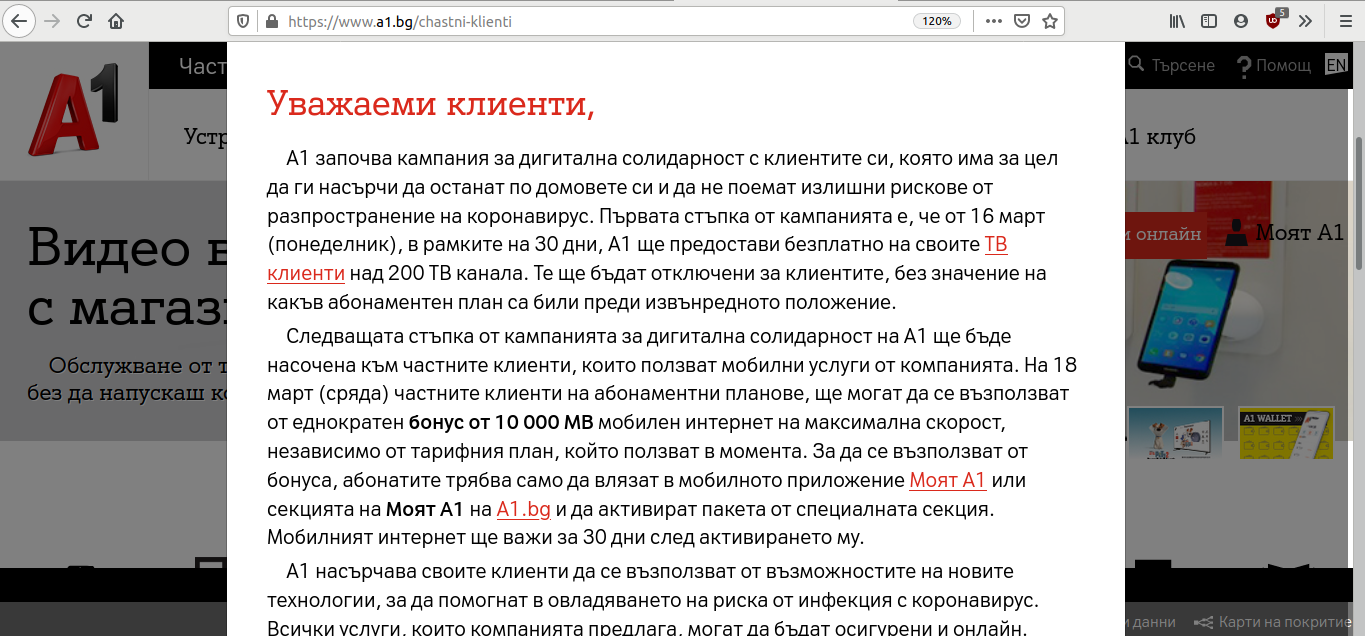This screenshot has height=636, width=1365.
Task: Save page to Pocket
Action: click(x=1022, y=21)
